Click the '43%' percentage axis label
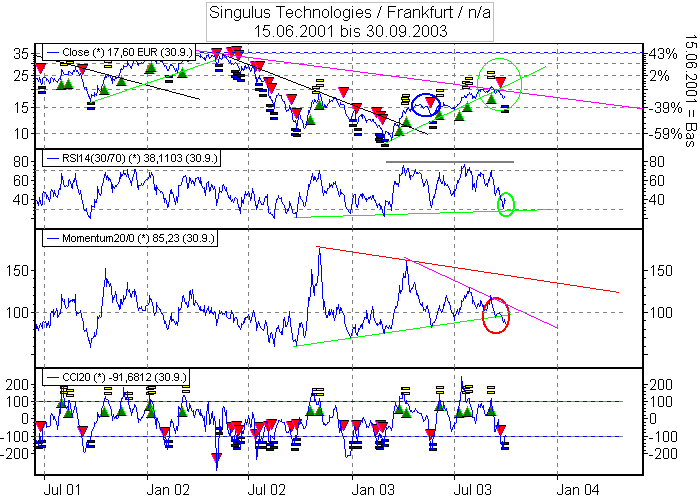The image size is (700, 500). tap(663, 54)
